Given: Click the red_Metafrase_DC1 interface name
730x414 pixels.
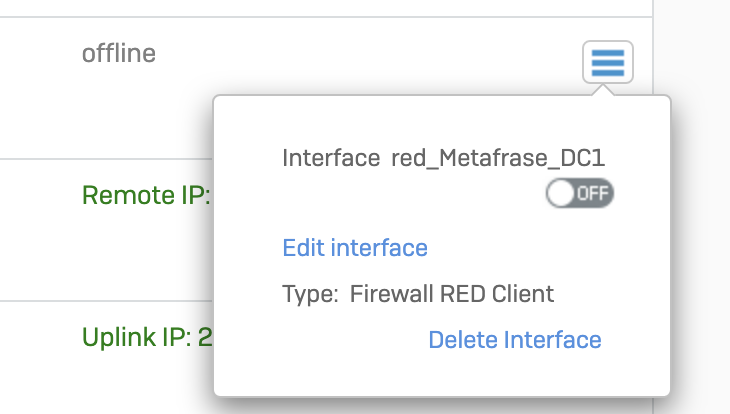Looking at the screenshot, I should 498,158.
